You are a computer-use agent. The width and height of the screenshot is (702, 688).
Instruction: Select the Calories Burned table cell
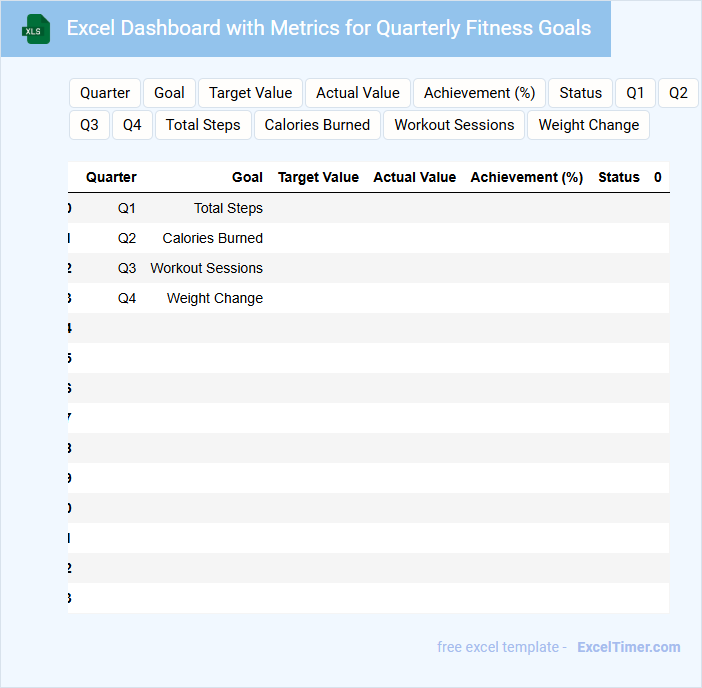[212, 238]
